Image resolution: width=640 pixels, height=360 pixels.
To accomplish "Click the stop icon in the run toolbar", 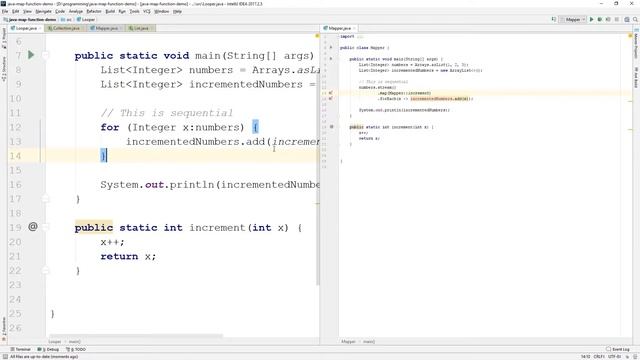I will click(x=617, y=19).
